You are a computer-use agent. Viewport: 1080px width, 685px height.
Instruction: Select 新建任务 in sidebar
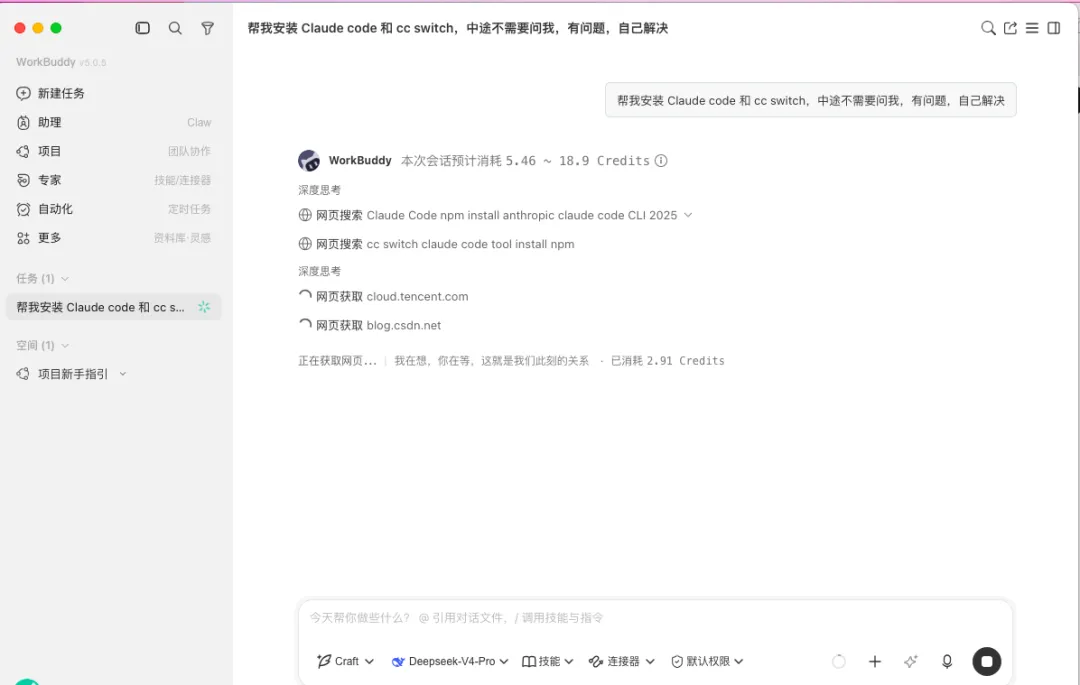point(114,93)
